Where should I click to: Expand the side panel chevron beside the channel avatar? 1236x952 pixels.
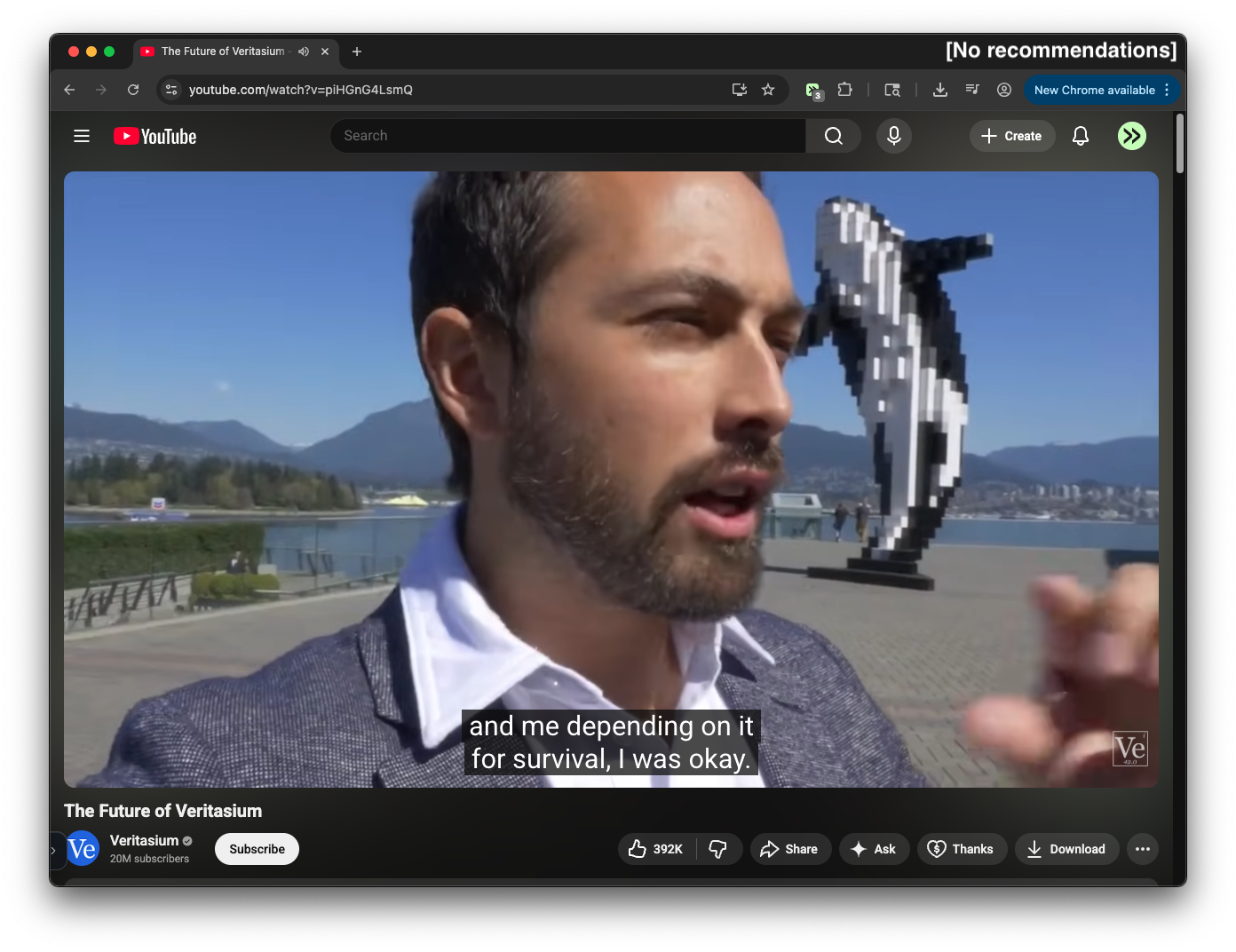(53, 851)
